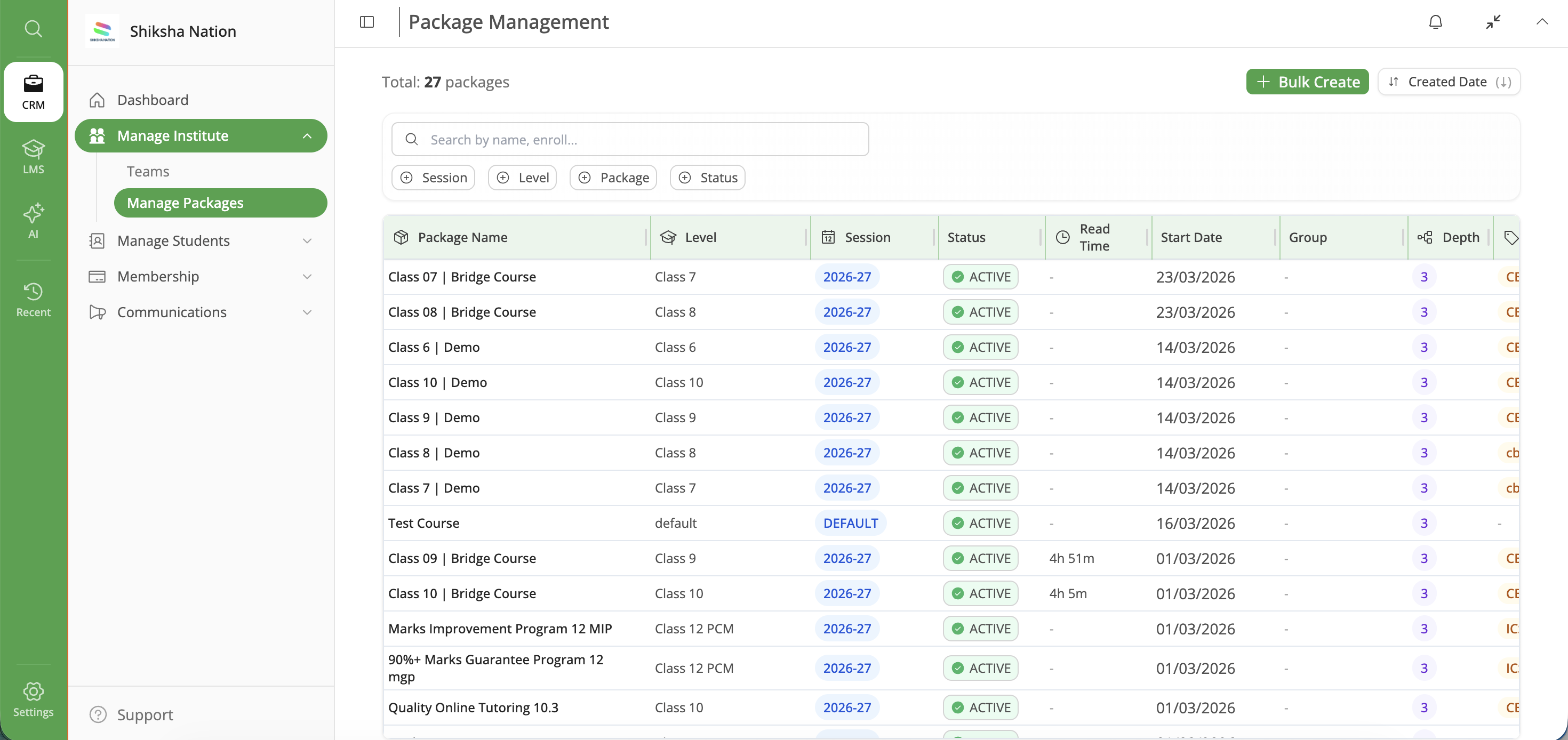Open the AI sparkle module
Image resolution: width=1568 pixels, height=740 pixels.
point(33,220)
